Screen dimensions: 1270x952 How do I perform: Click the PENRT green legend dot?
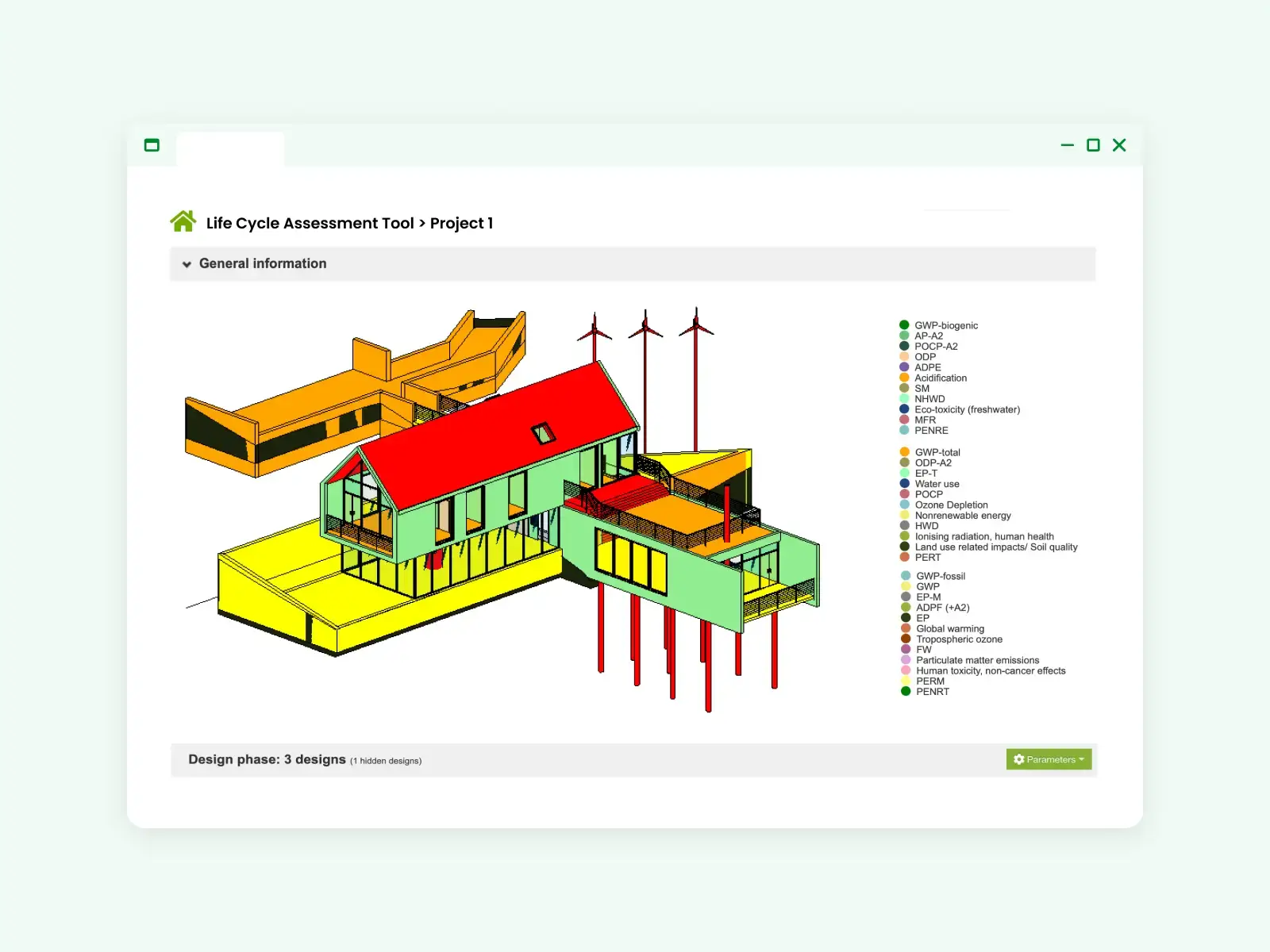point(905,691)
